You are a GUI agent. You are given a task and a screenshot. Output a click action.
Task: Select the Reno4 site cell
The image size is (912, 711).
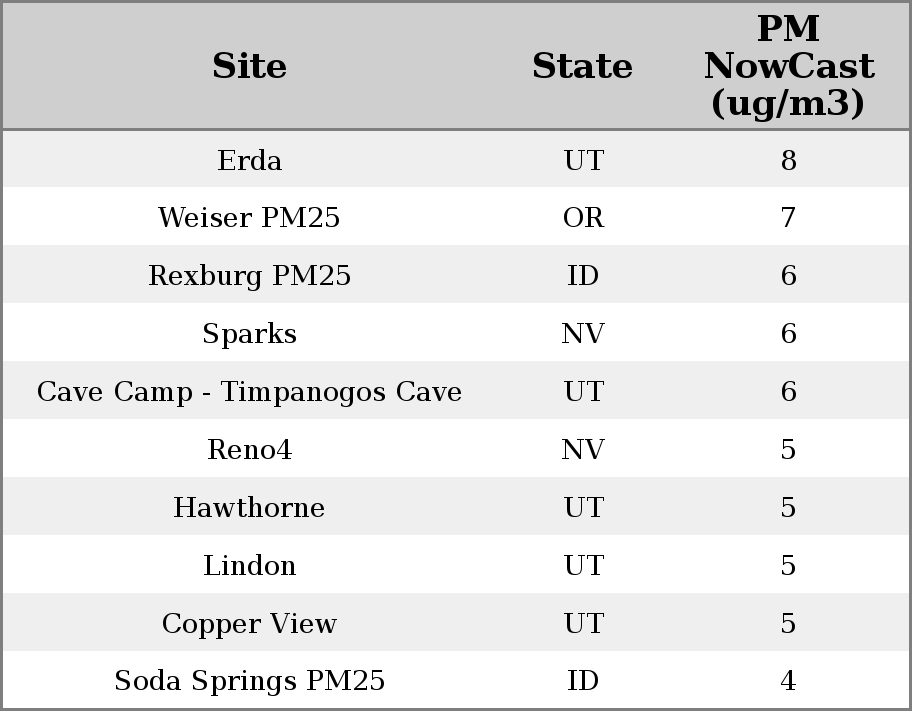(x=249, y=450)
